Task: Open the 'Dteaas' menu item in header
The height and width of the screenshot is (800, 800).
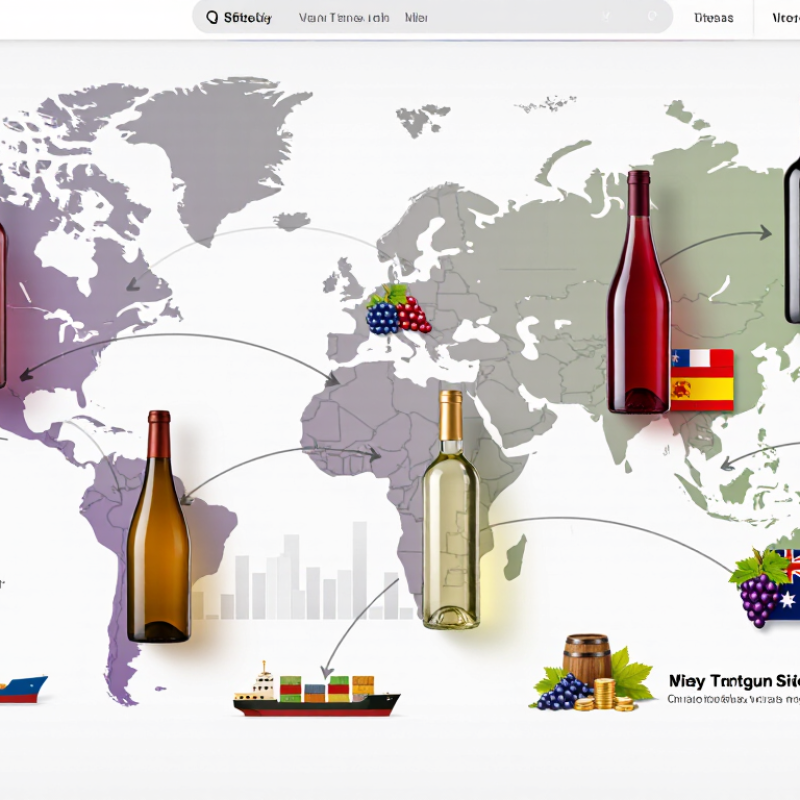Action: click(713, 18)
